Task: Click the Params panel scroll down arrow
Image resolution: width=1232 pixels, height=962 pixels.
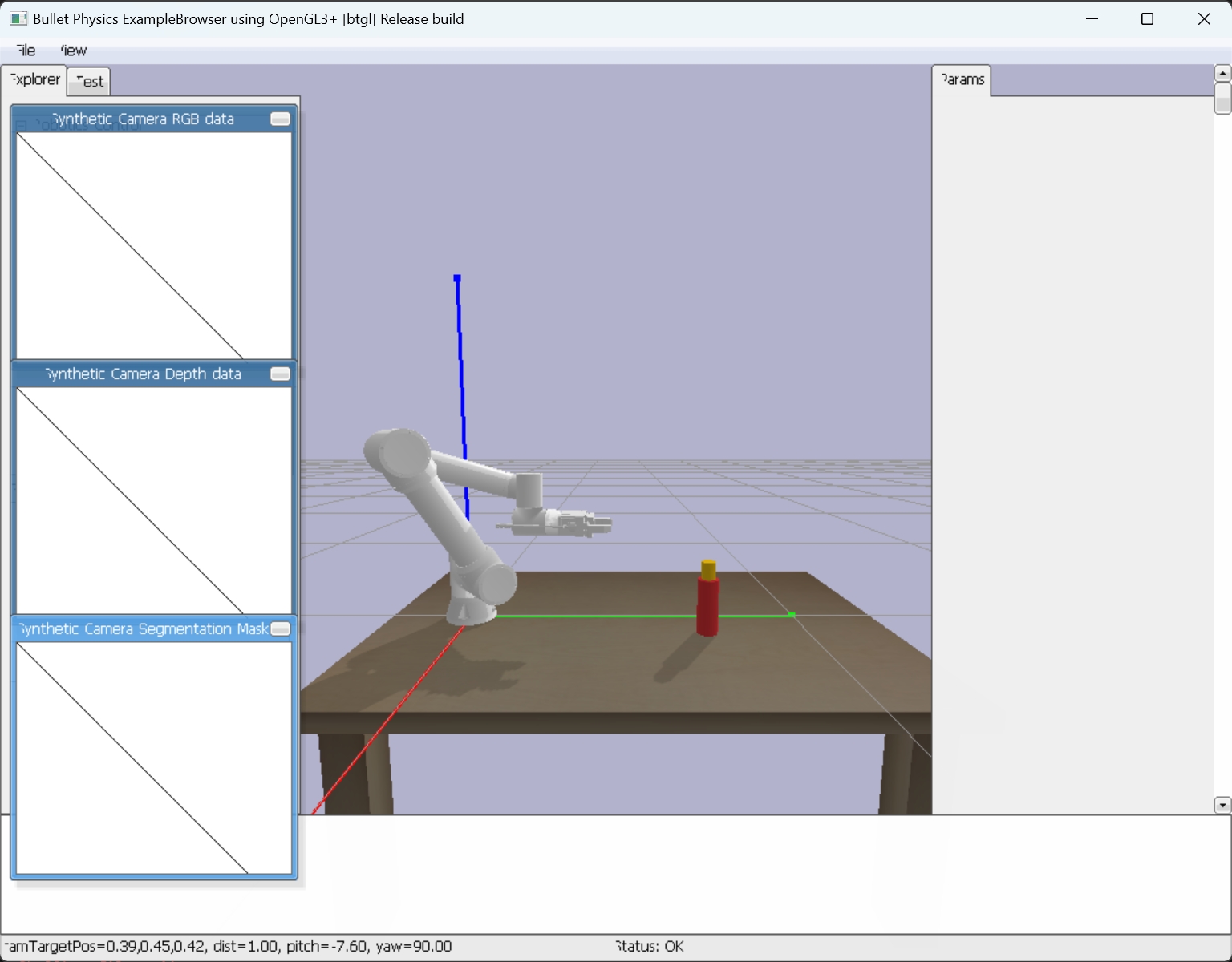Action: point(1222,805)
